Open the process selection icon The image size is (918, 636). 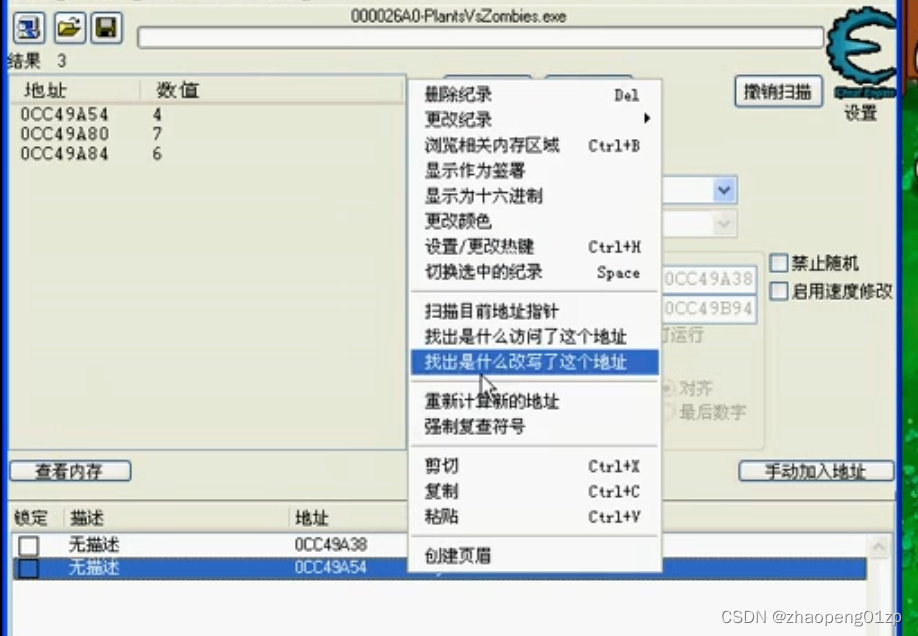click(28, 28)
